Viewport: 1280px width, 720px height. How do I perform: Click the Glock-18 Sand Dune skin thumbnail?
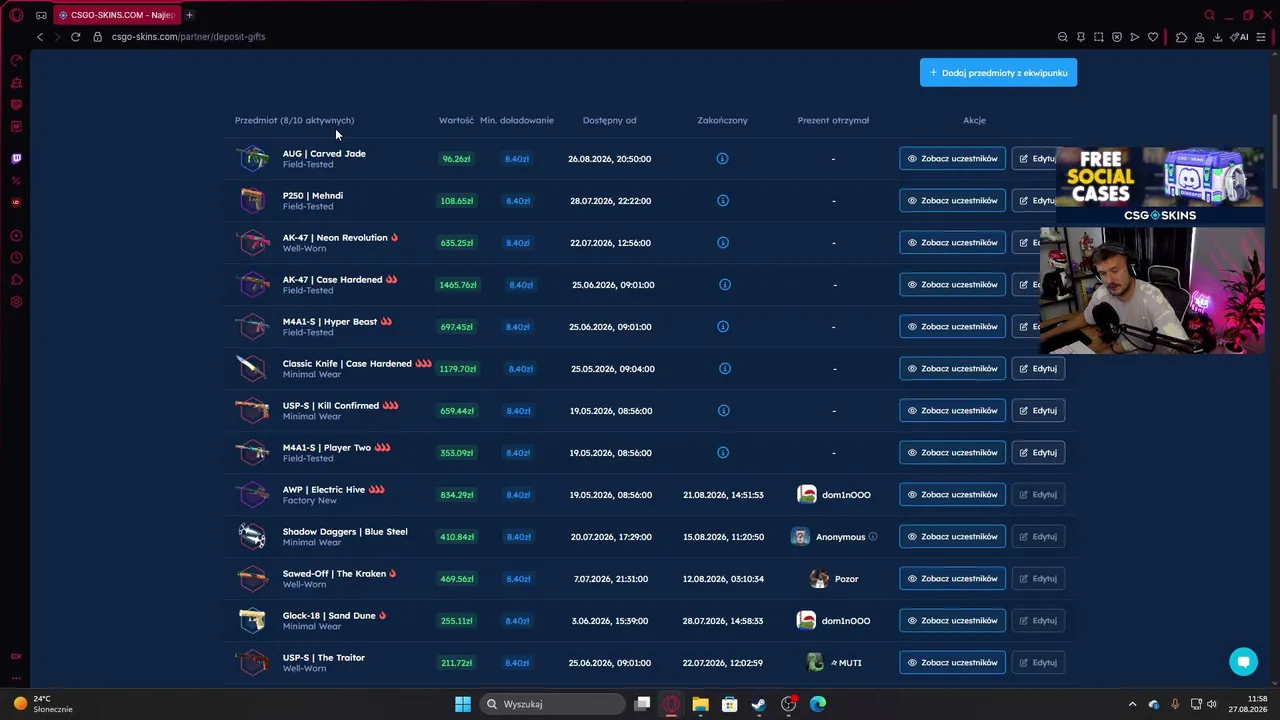pos(253,620)
